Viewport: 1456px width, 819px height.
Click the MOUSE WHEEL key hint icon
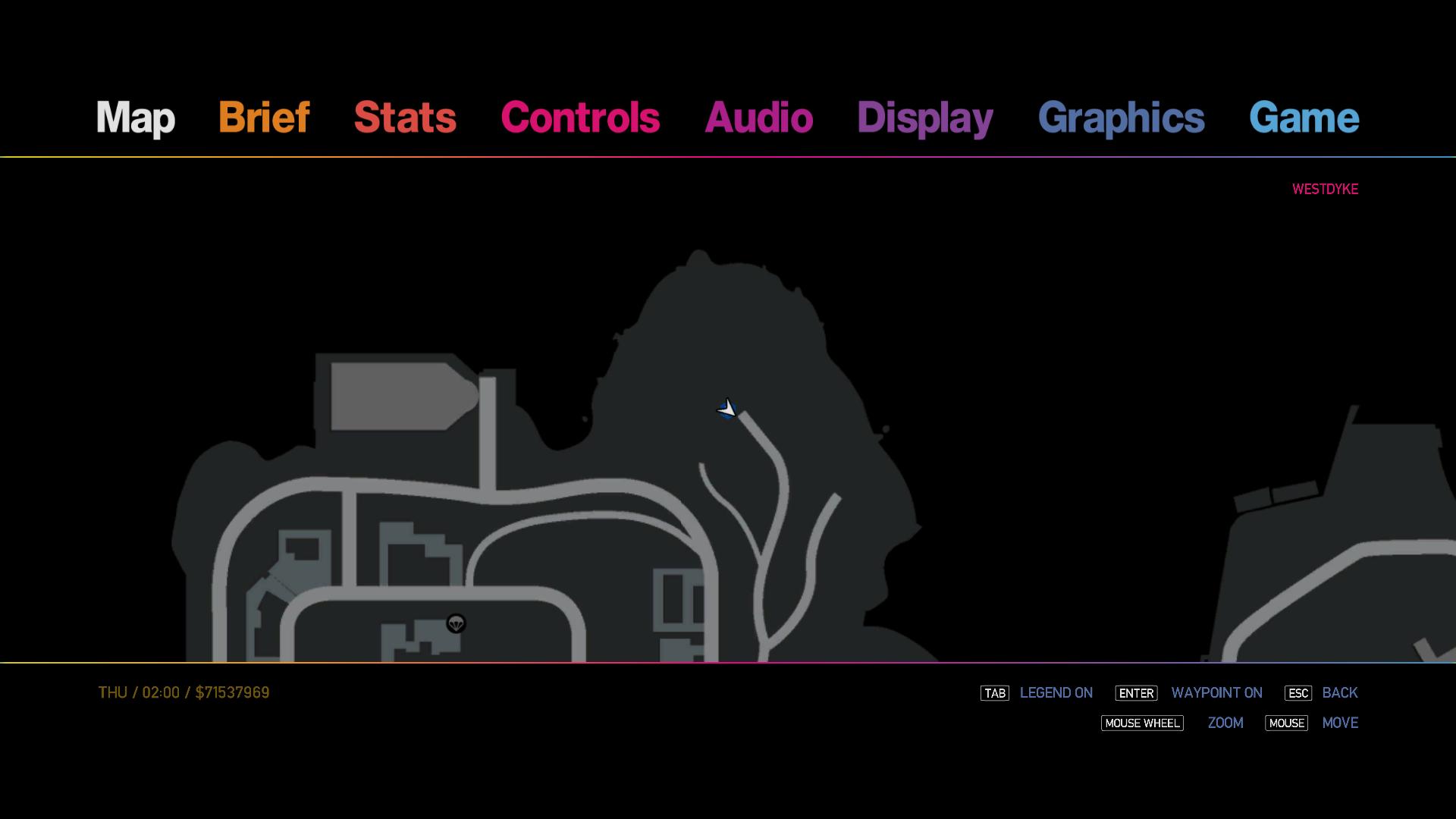(x=1141, y=723)
